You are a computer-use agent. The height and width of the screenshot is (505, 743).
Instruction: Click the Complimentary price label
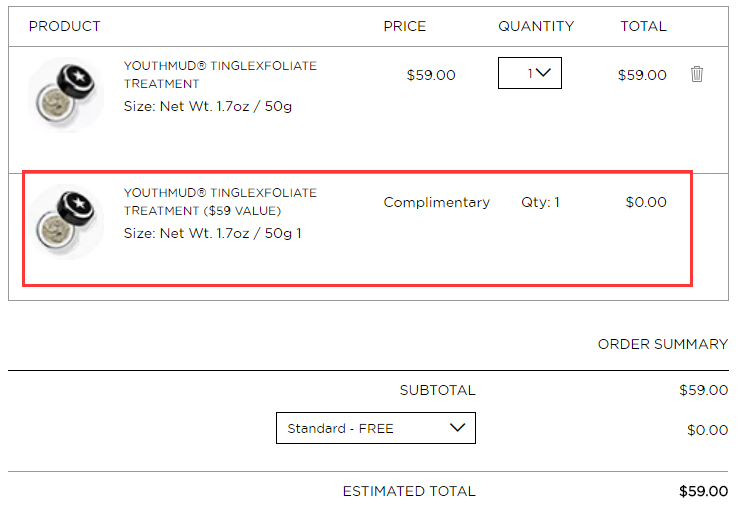click(436, 202)
